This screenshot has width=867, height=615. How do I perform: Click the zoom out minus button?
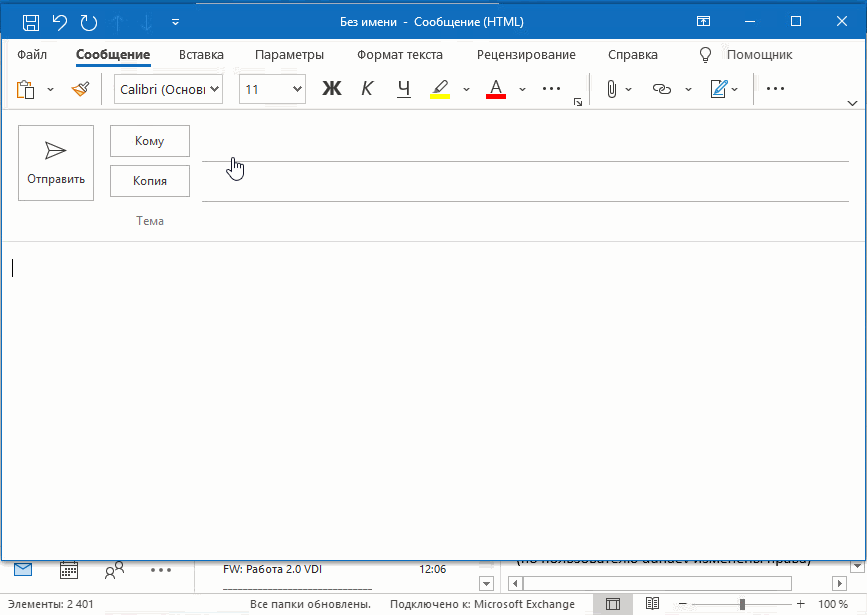click(x=682, y=604)
